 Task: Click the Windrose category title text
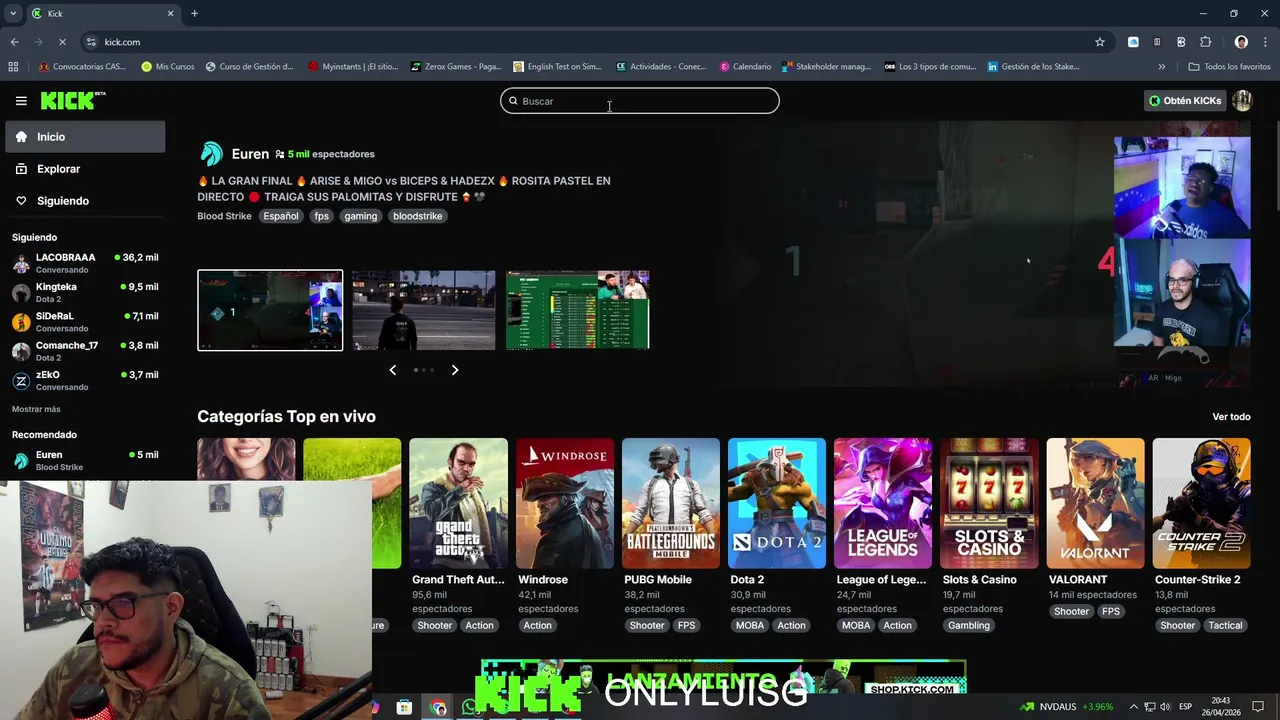pyautogui.click(x=543, y=580)
